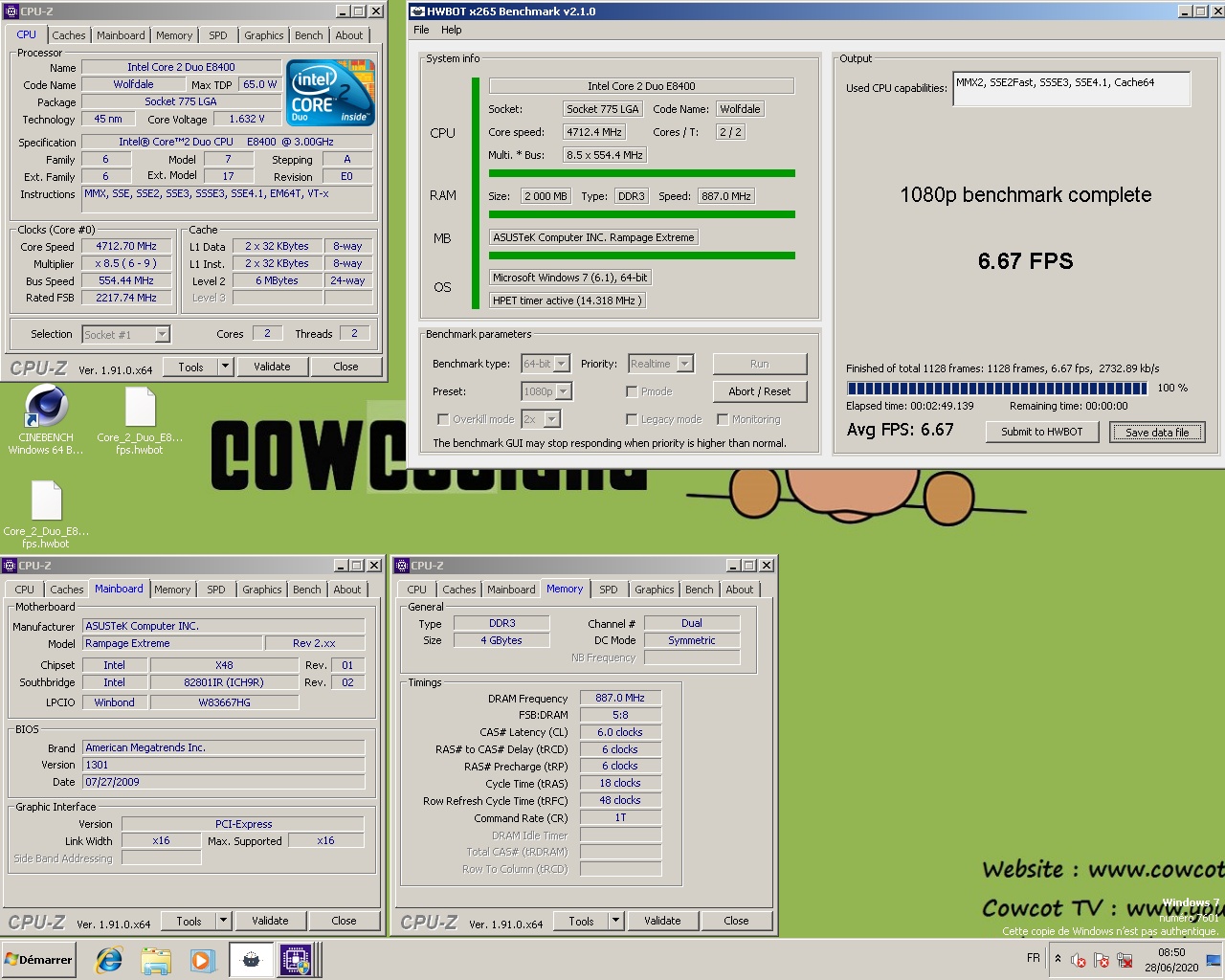Click the FSB:DRAM ratio value 5:8
The height and width of the screenshot is (980, 1225).
(x=620, y=715)
